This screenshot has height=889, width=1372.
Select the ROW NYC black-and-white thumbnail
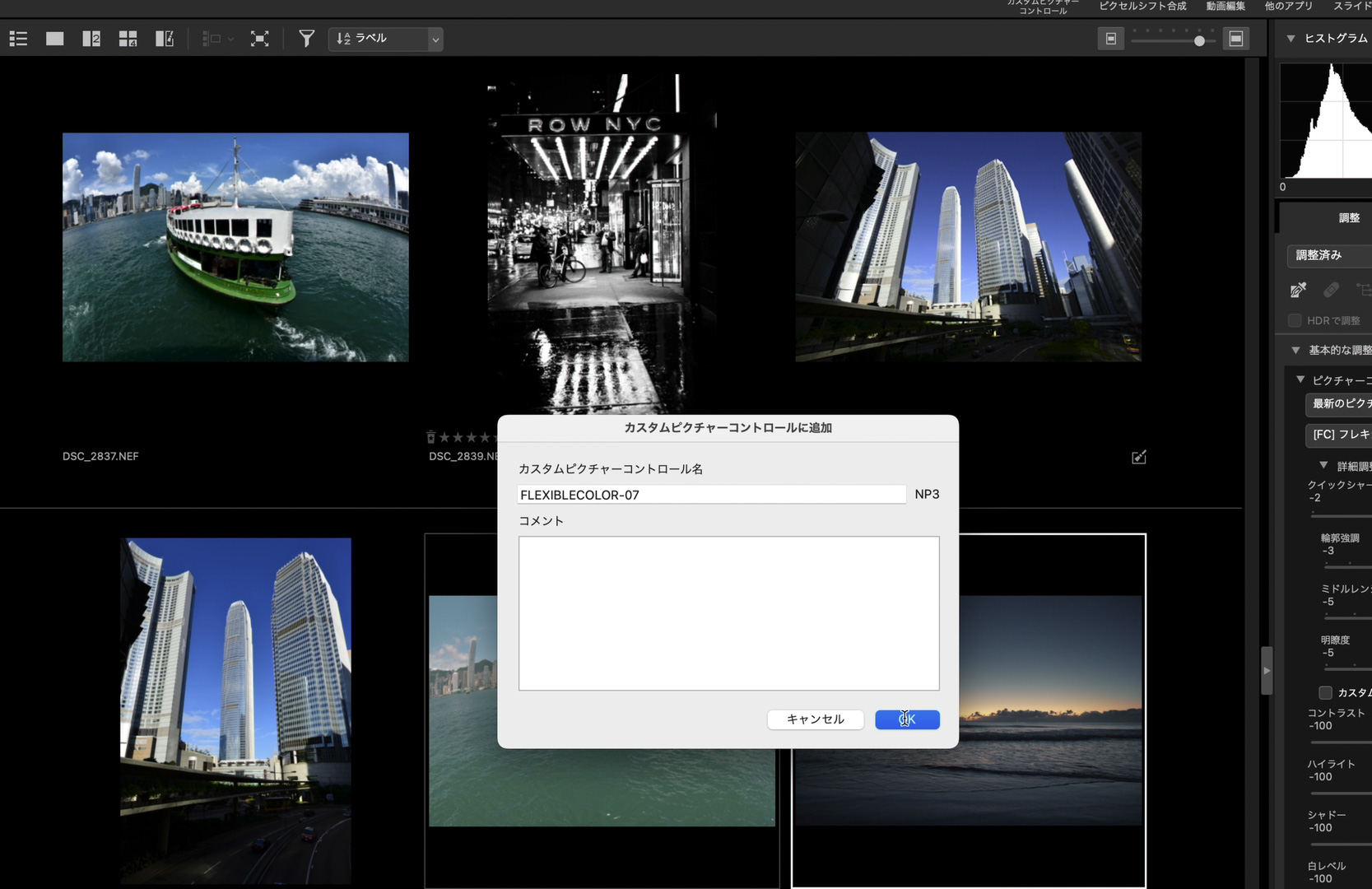[x=602, y=244]
